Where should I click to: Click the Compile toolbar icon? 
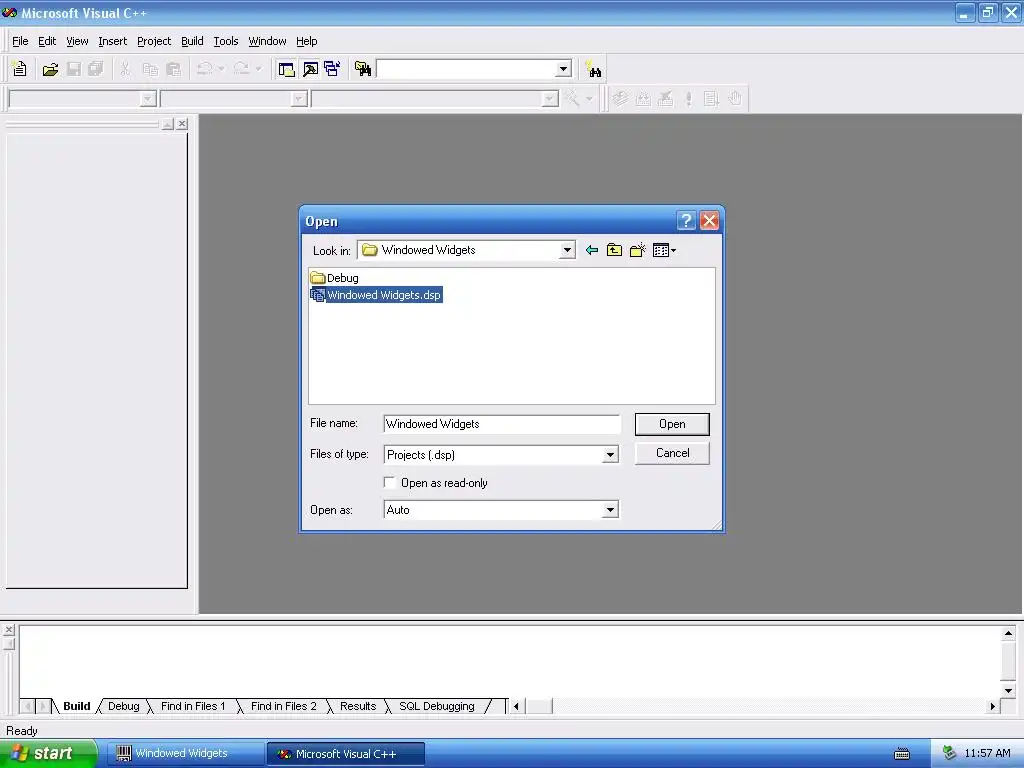[x=620, y=99]
